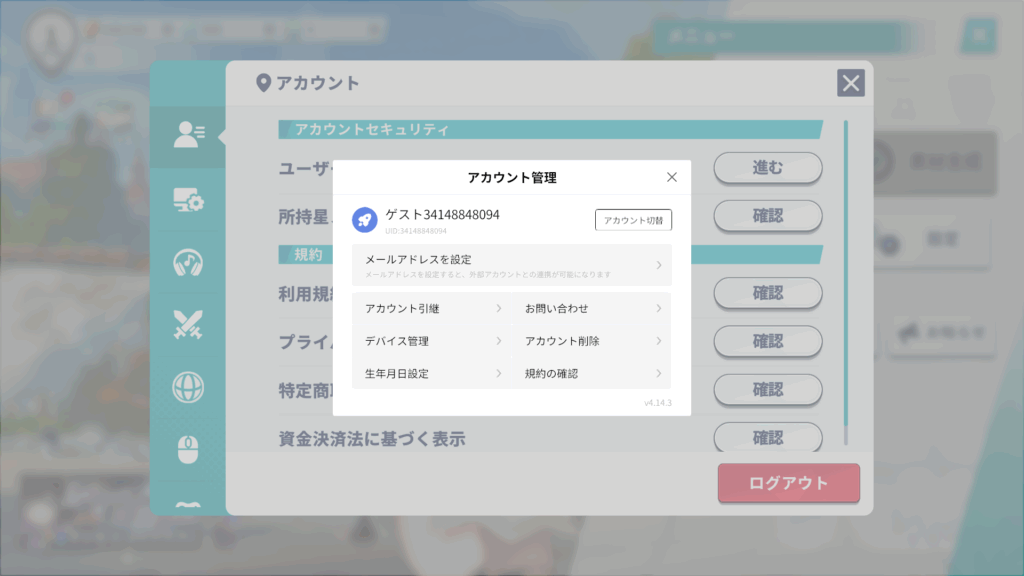Open battle settings crossed-swords icon

[x=188, y=324]
